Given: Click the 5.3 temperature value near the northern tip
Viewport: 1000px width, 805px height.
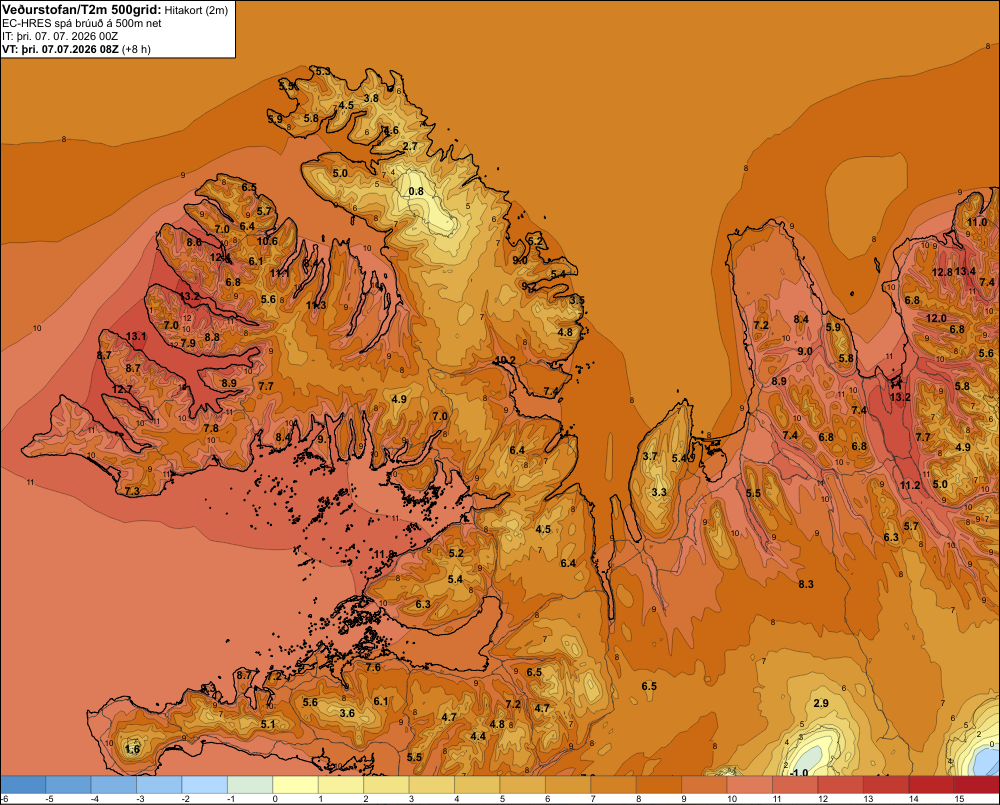Looking at the screenshot, I should [x=323, y=71].
